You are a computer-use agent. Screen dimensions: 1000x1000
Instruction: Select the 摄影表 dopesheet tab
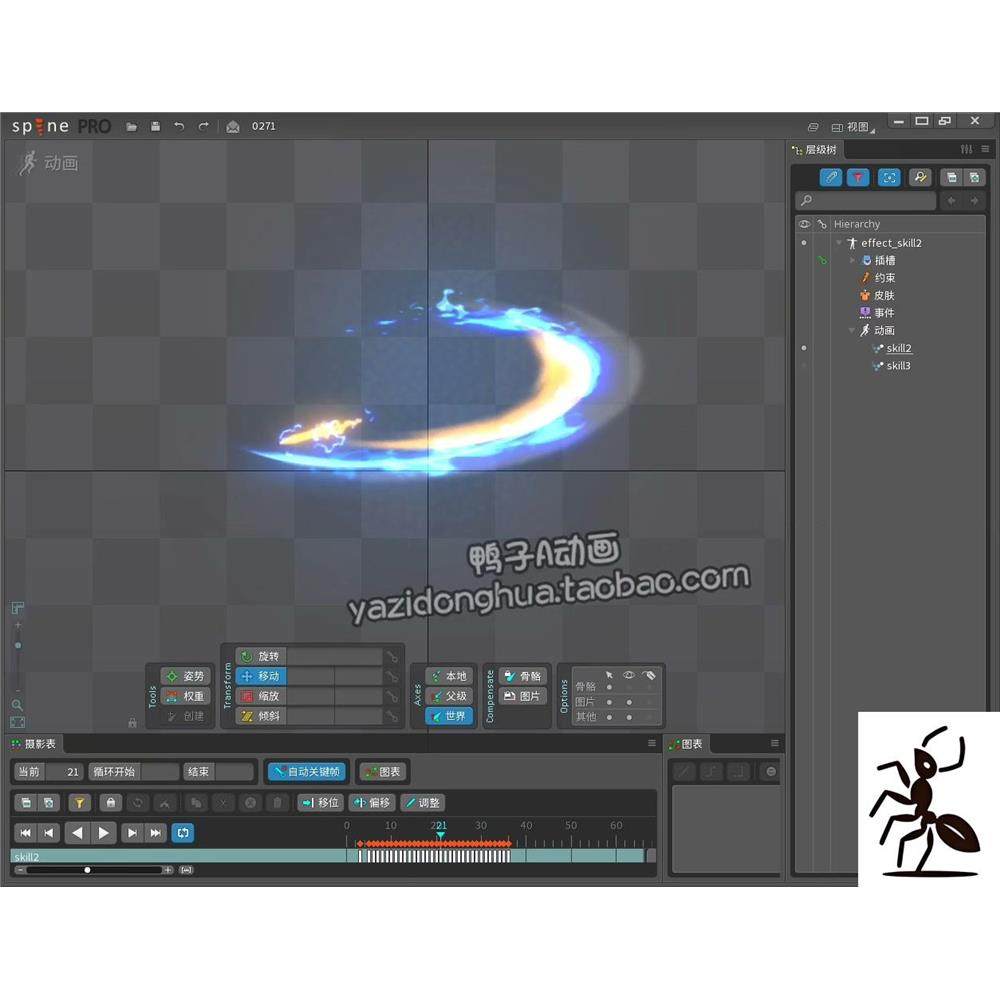coord(34,744)
